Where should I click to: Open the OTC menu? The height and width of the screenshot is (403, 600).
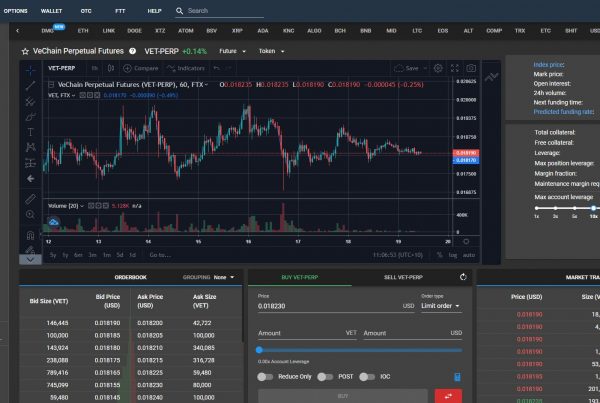click(86, 11)
